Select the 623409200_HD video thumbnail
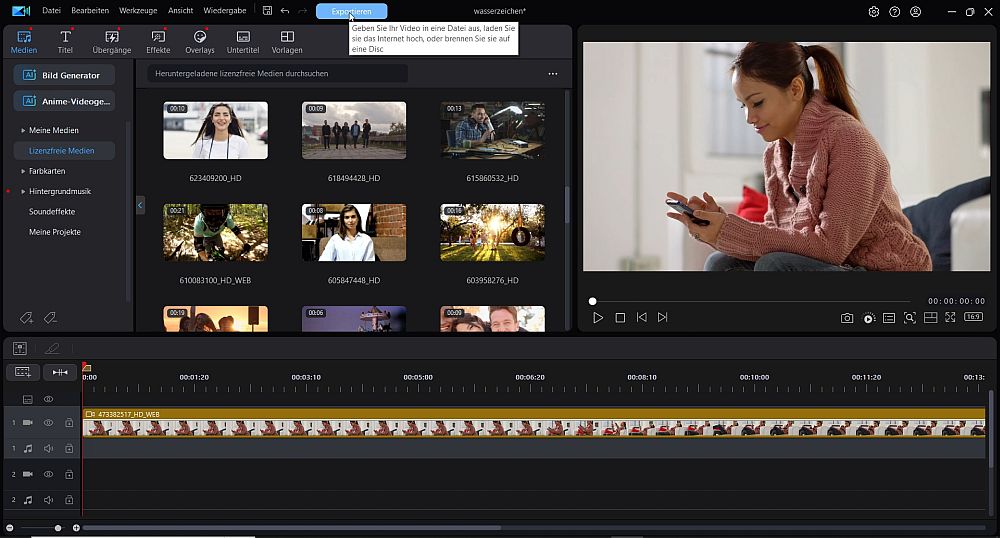Viewport: 1000px width, 538px height. pyautogui.click(x=216, y=130)
